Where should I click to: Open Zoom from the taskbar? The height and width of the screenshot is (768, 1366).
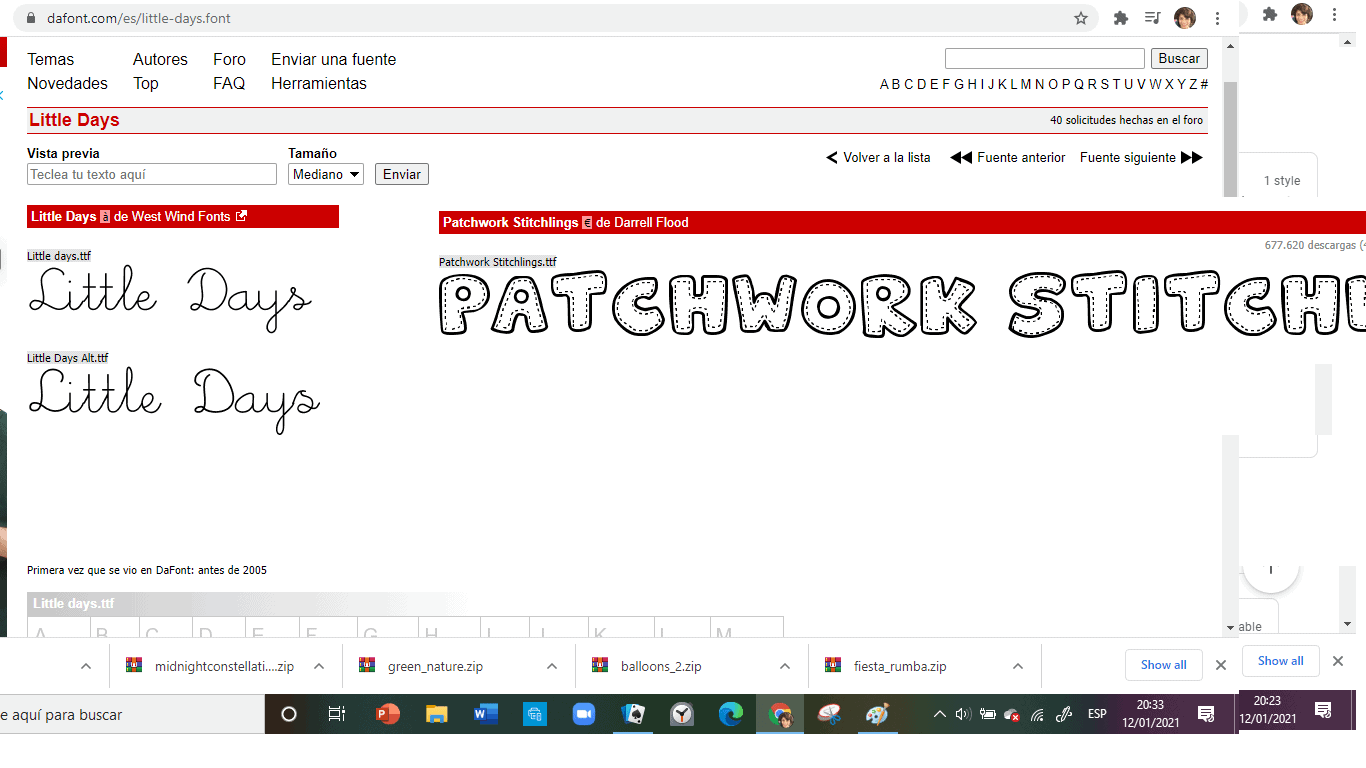[583, 714]
